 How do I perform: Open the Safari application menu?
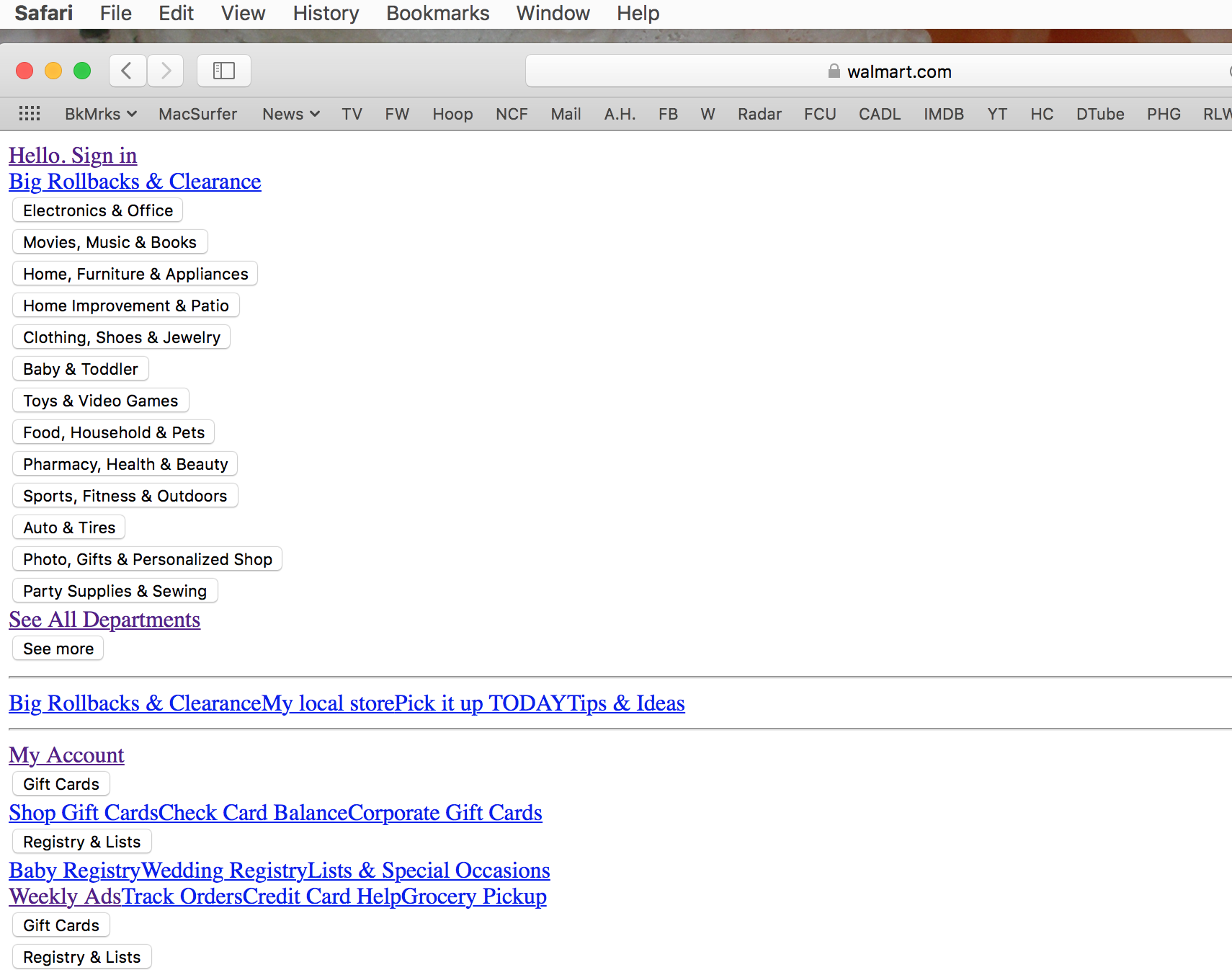point(44,13)
